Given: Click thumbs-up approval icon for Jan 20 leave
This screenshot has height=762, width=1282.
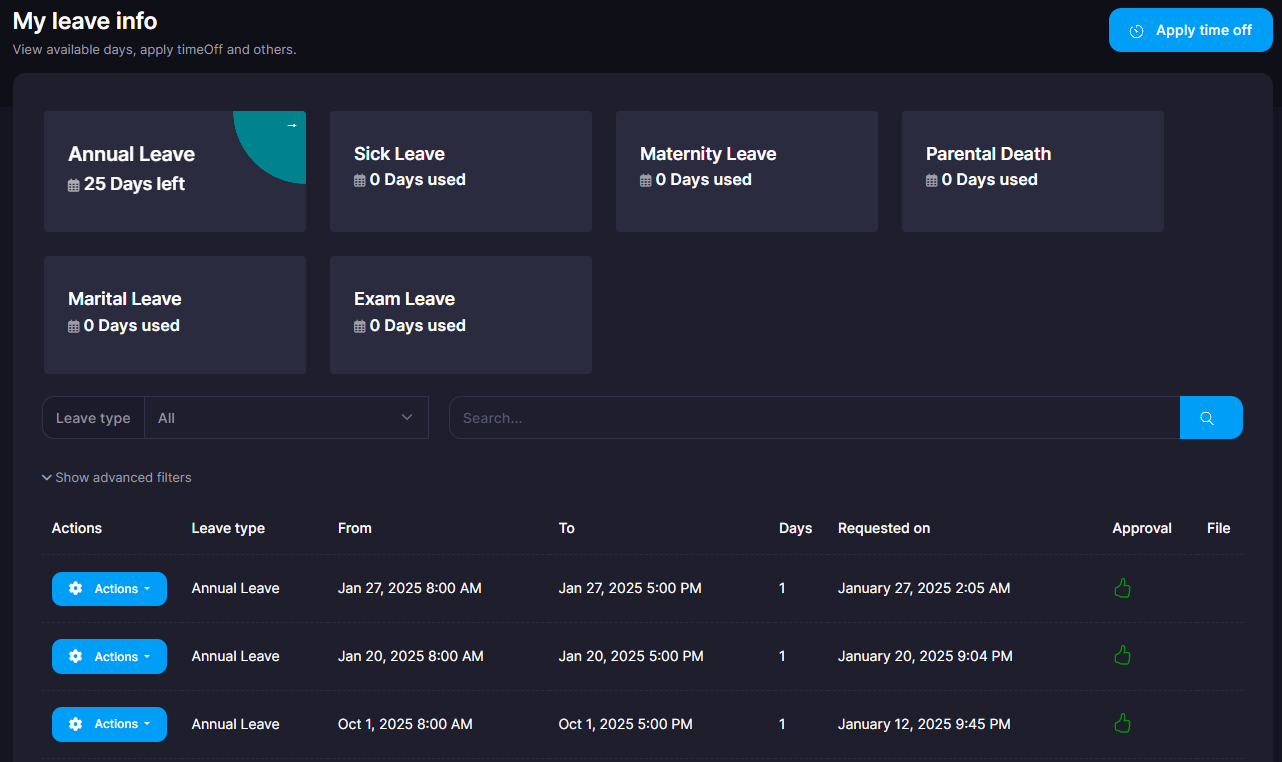Looking at the screenshot, I should (x=1122, y=656).
